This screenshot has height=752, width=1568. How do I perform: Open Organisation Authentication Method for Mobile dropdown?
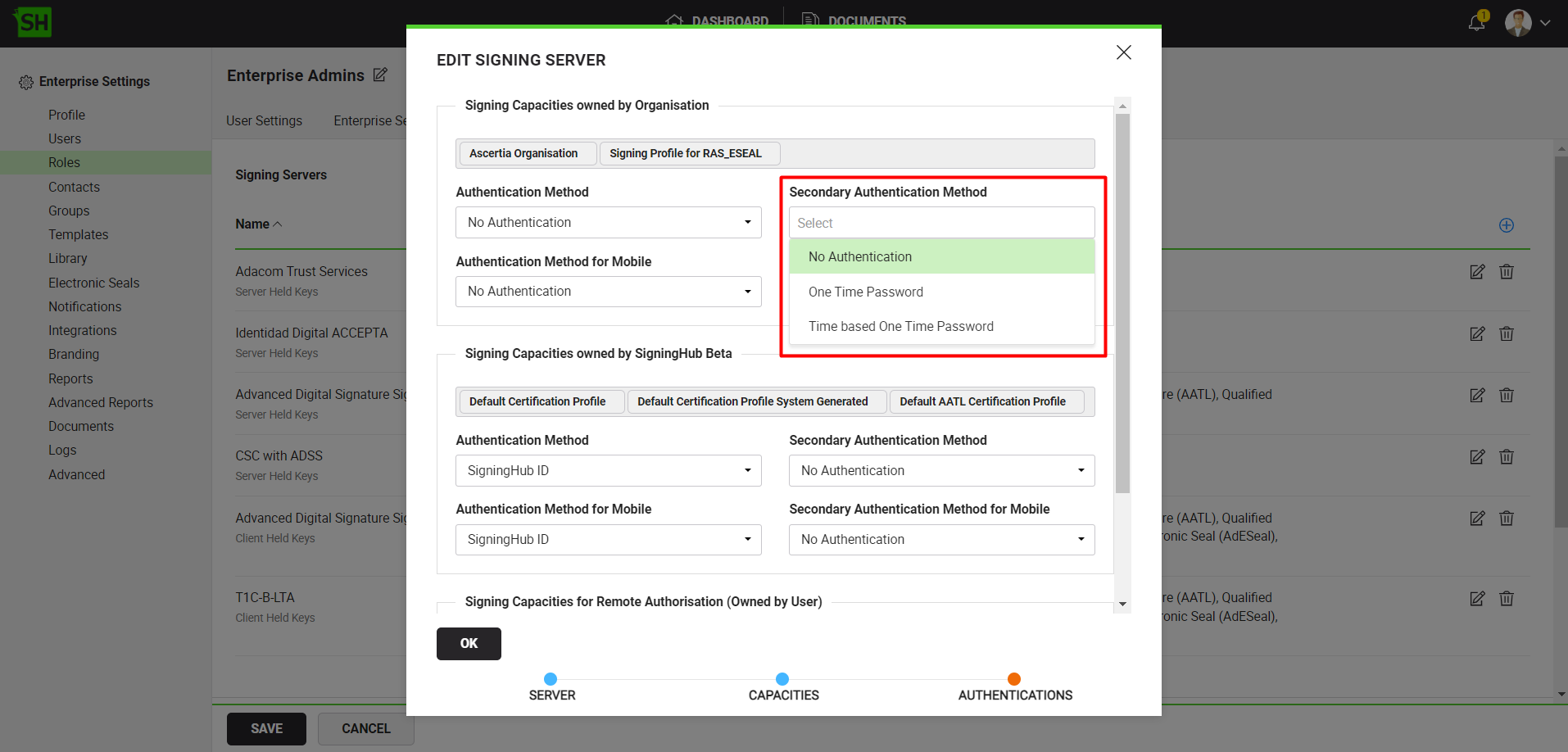pos(608,292)
